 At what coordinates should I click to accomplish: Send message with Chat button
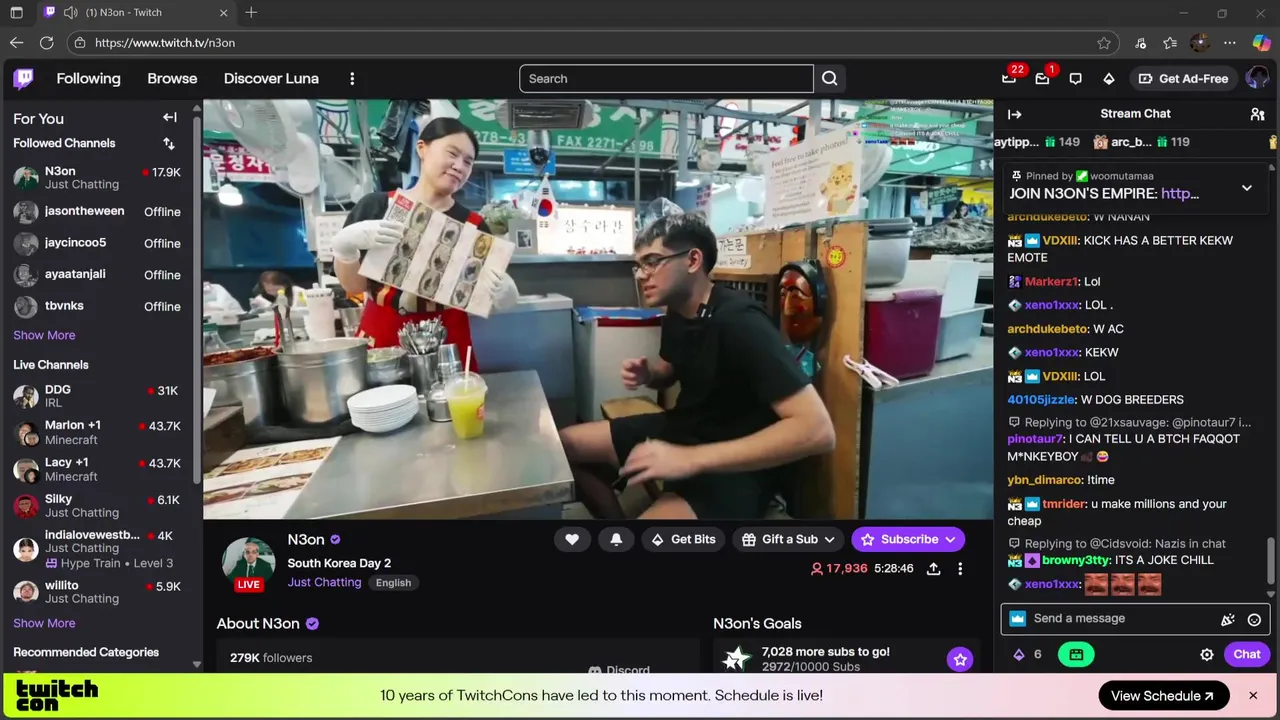click(1247, 654)
